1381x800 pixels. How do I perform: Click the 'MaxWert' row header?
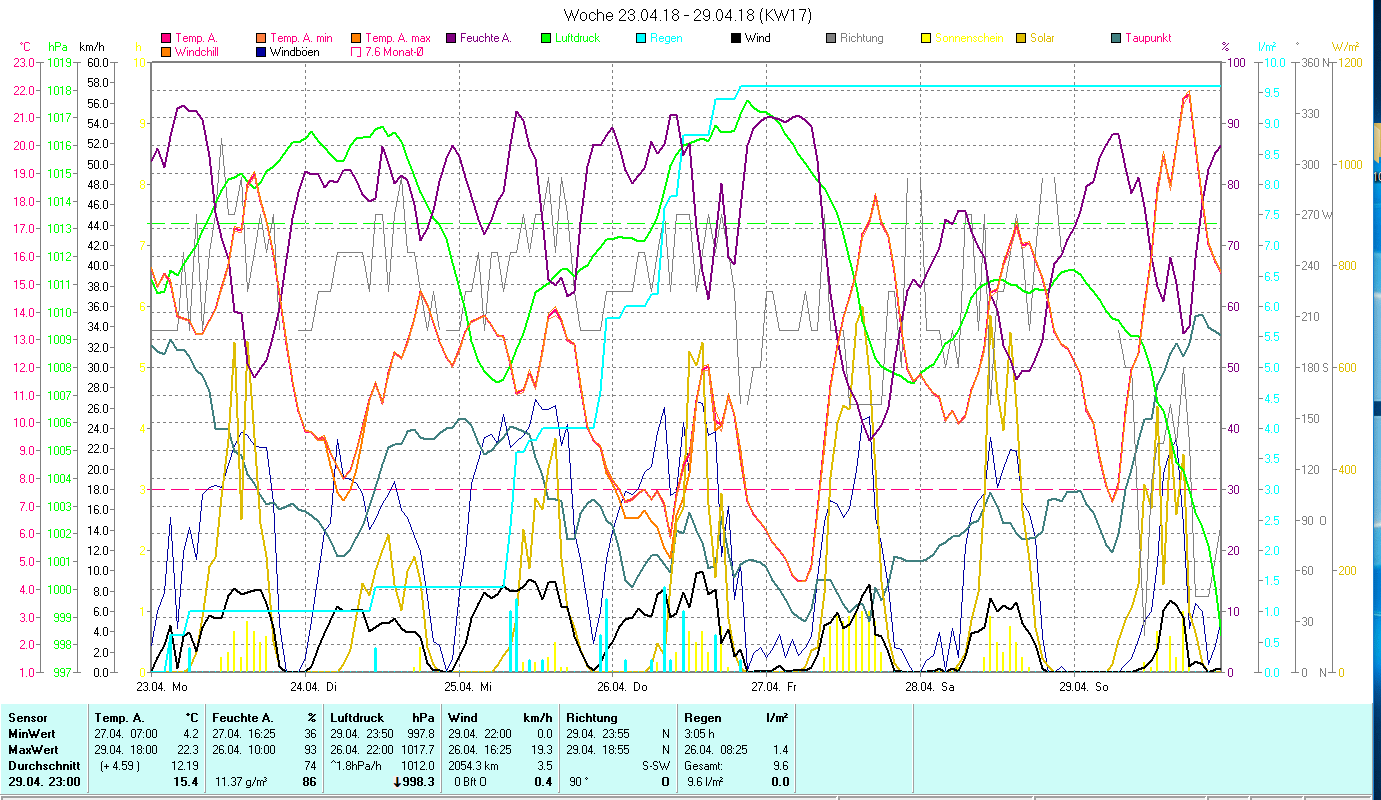pos(33,749)
